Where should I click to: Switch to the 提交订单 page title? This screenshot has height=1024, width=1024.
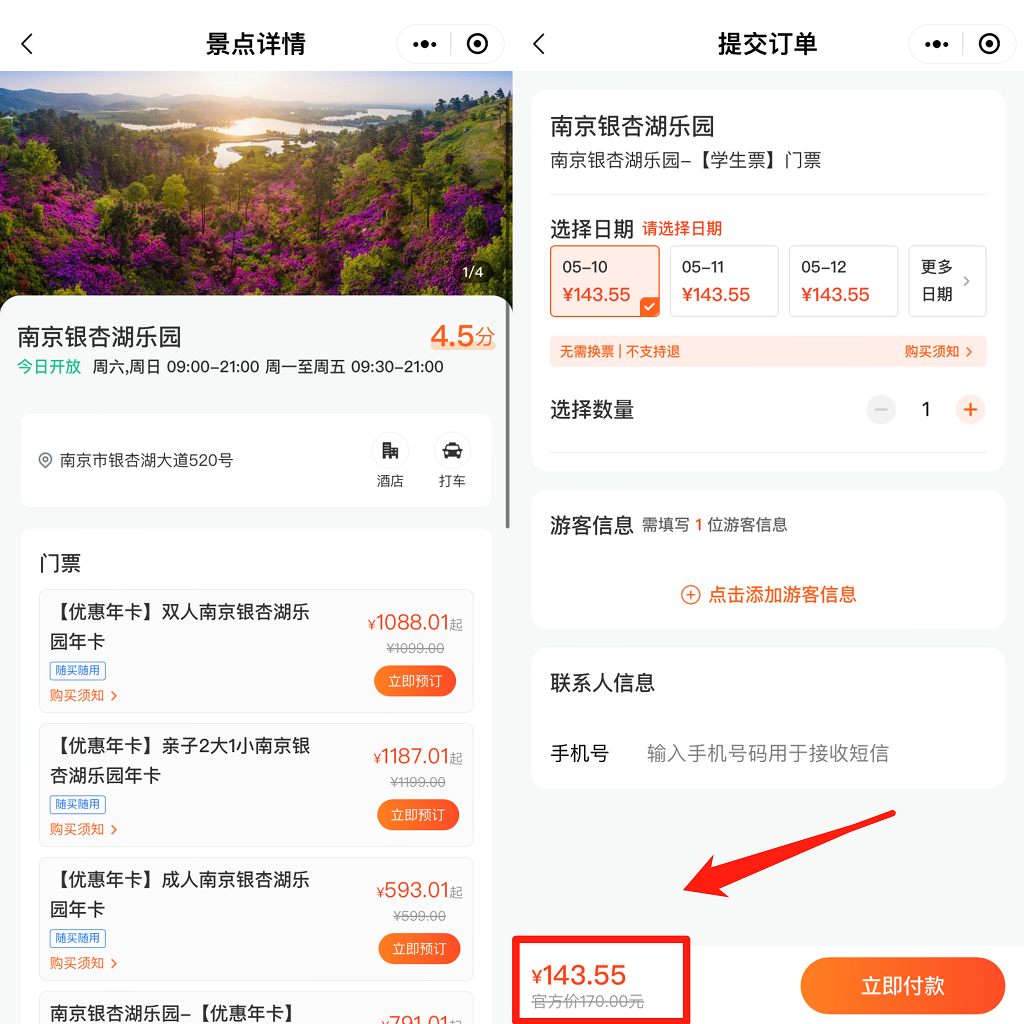coord(767,43)
